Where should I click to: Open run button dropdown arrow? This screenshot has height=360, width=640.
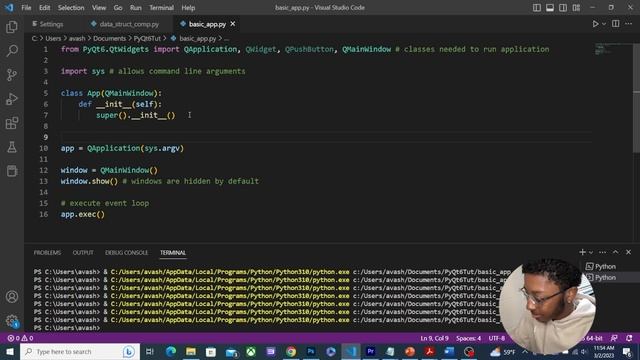click(x=604, y=24)
